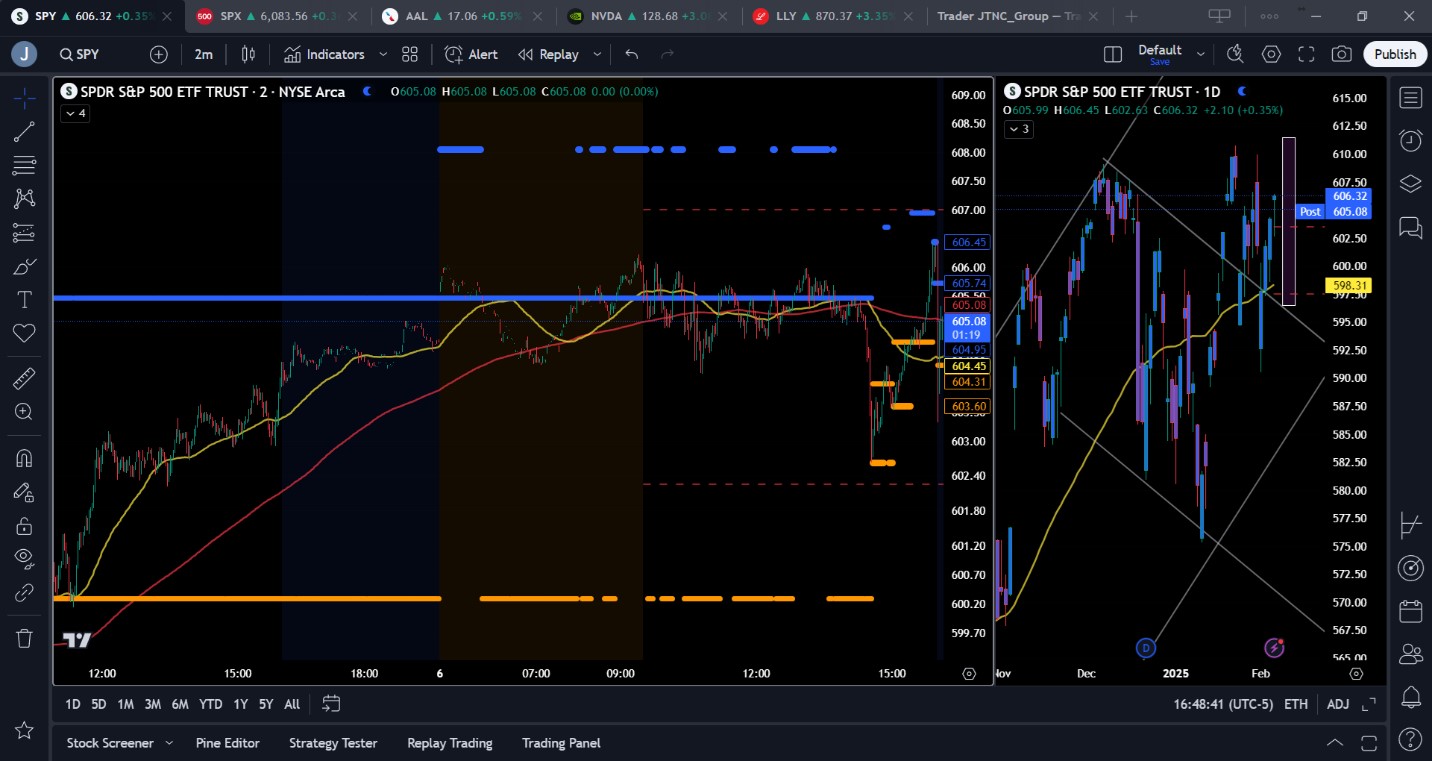The image size is (1432, 761).
Task: Open the Pine Editor tab
Action: pyautogui.click(x=228, y=743)
